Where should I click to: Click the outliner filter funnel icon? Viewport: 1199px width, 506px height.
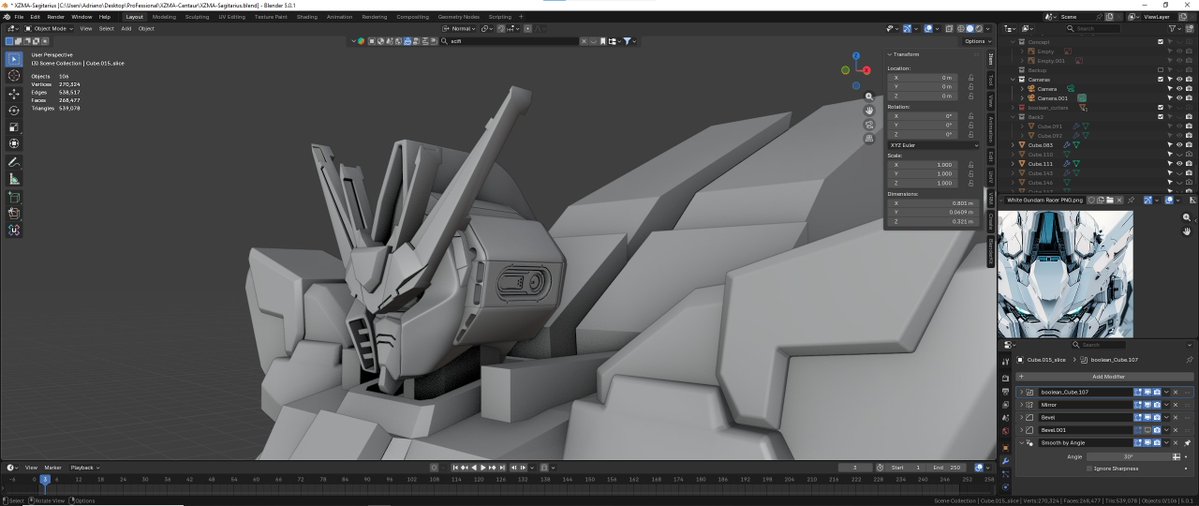(x=1172, y=28)
